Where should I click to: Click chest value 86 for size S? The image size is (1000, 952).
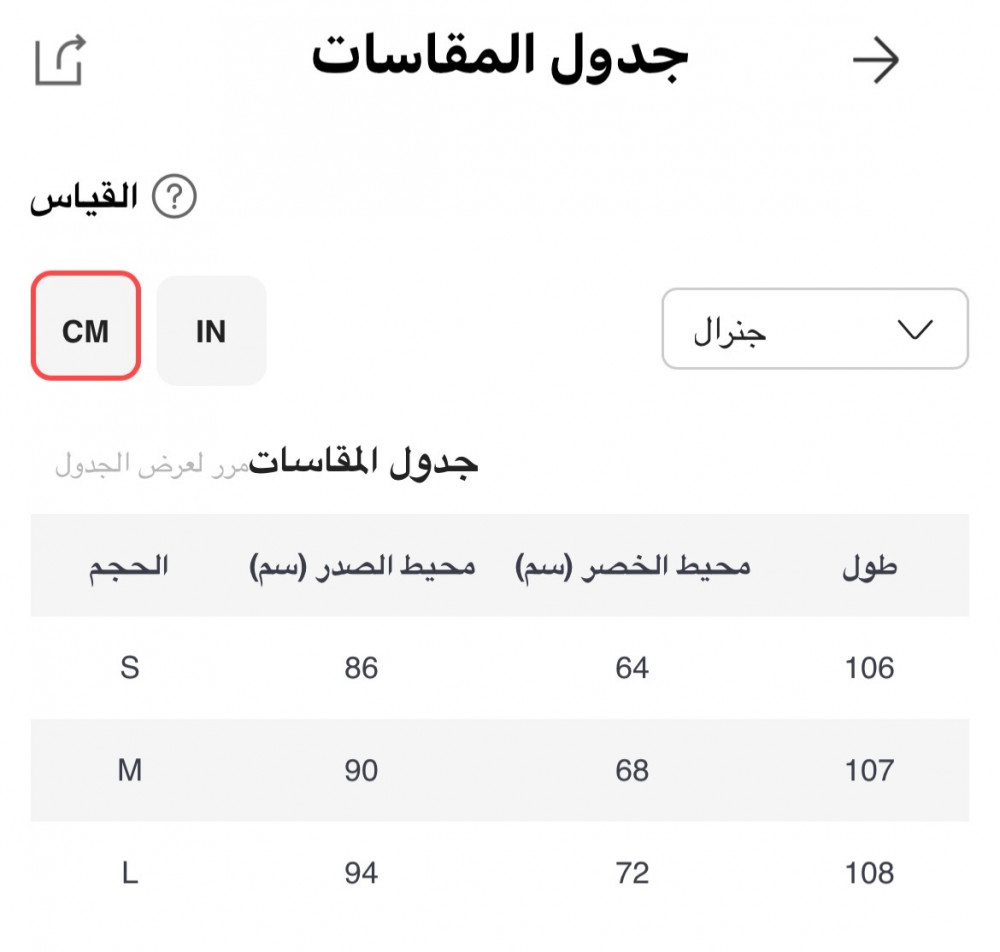coord(361,667)
